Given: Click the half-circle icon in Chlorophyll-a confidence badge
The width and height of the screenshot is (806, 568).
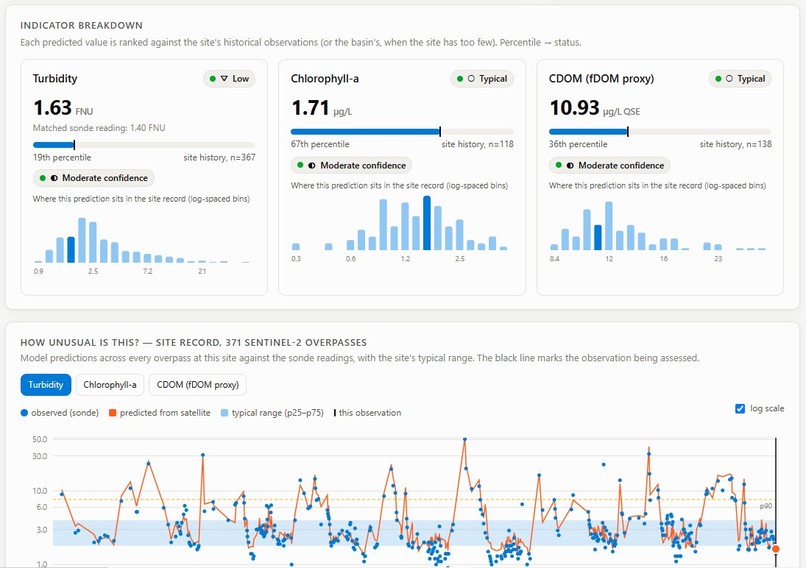Looking at the screenshot, I should (312, 166).
